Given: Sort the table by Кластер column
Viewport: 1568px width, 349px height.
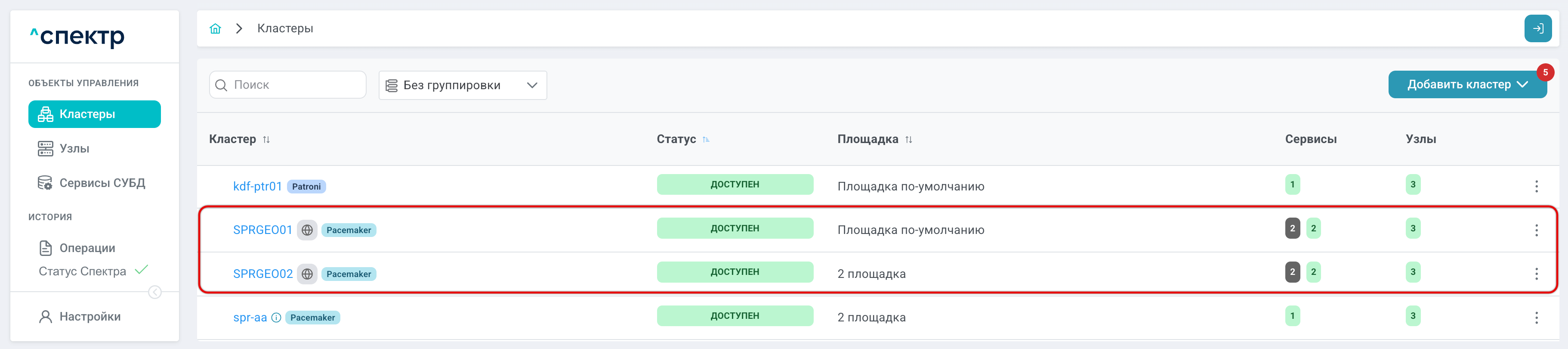Looking at the screenshot, I should 266,140.
